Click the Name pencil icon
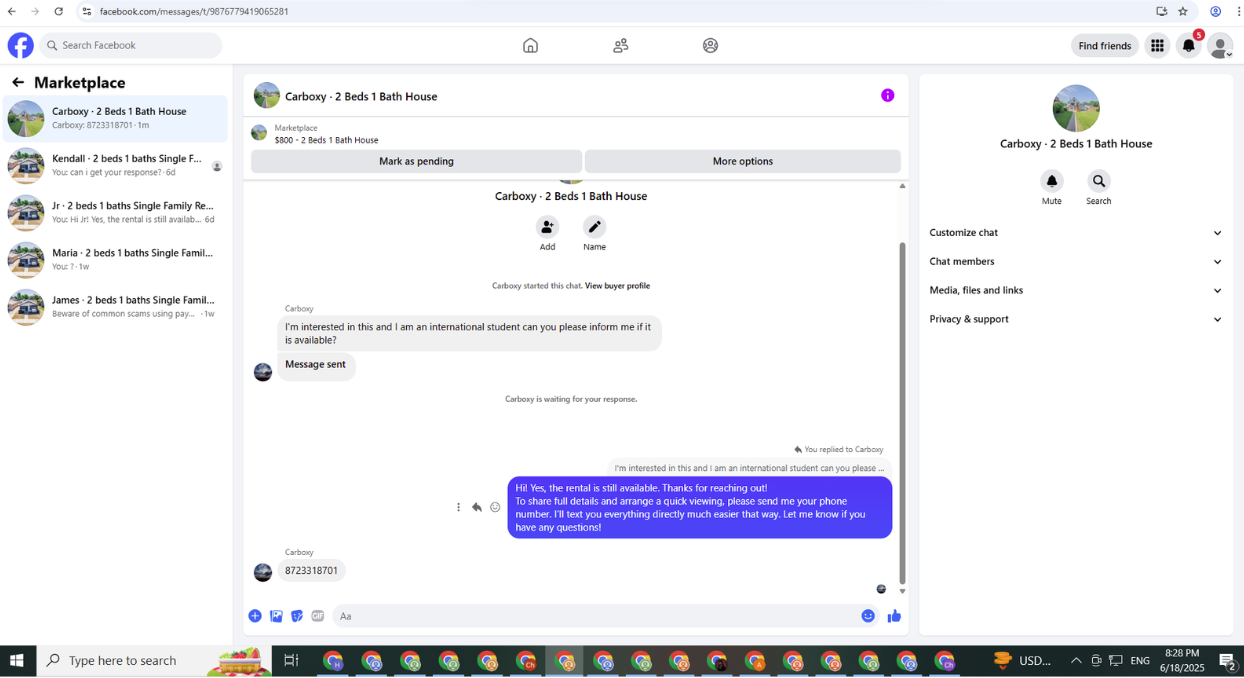 coord(595,226)
